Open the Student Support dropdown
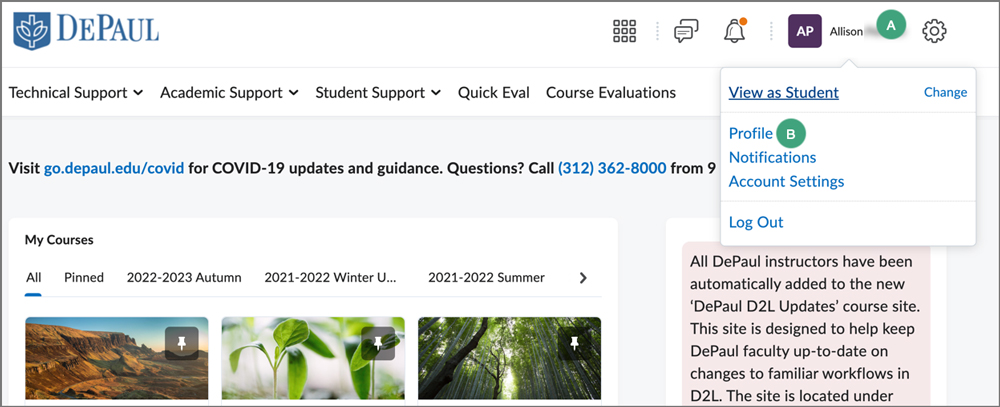 tap(378, 93)
